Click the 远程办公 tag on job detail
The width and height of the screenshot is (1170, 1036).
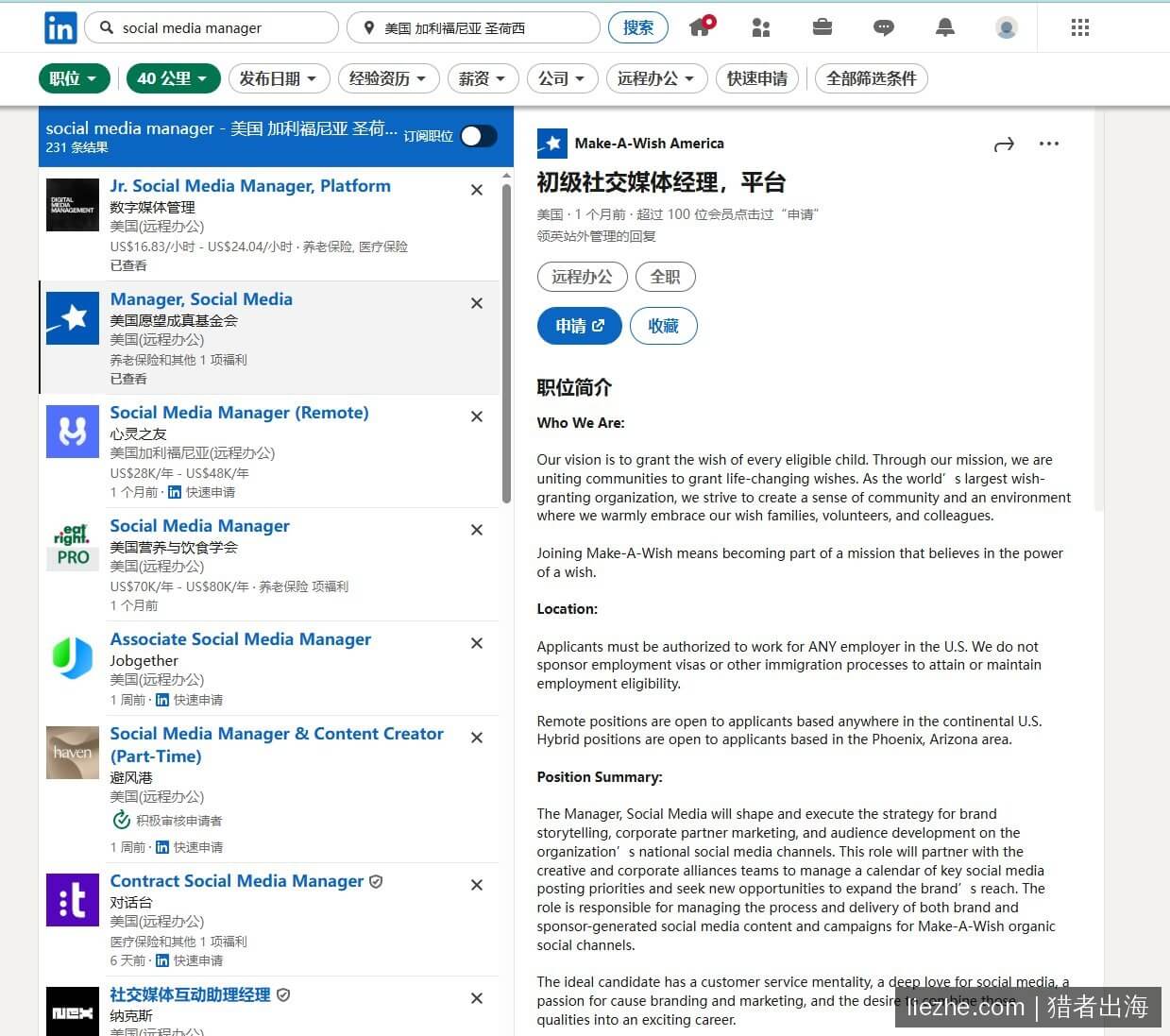582,277
